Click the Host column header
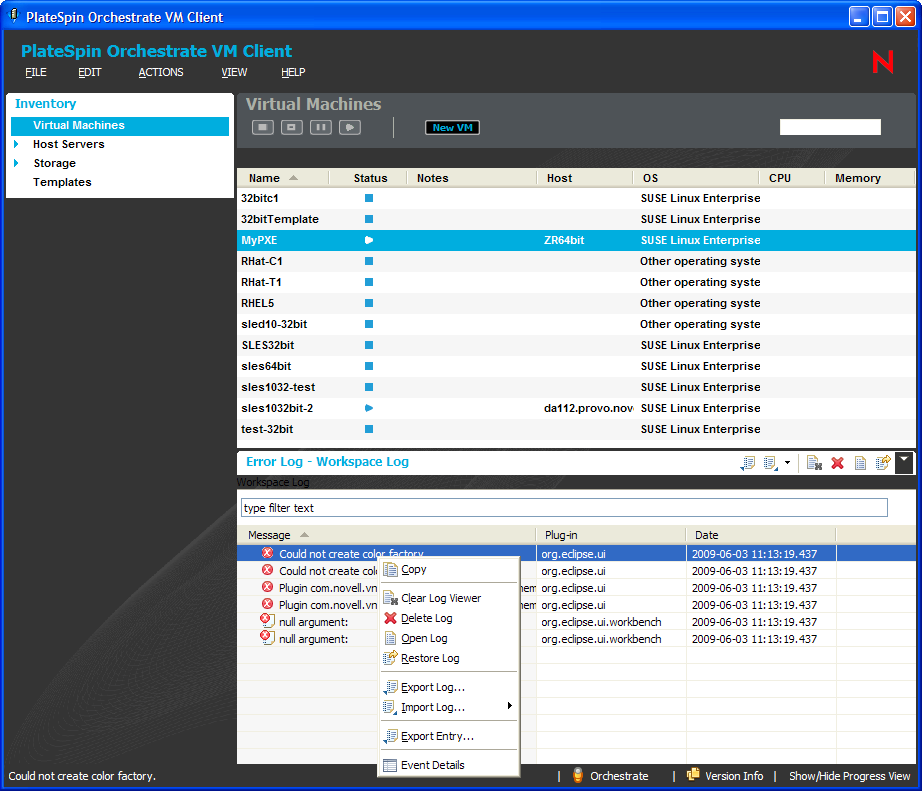Viewport: 923px width, 792px height. pyautogui.click(x=585, y=178)
